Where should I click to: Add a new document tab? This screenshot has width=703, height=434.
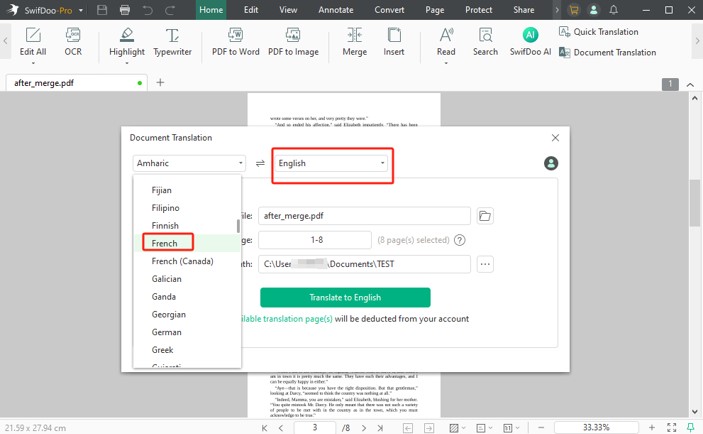coord(160,82)
